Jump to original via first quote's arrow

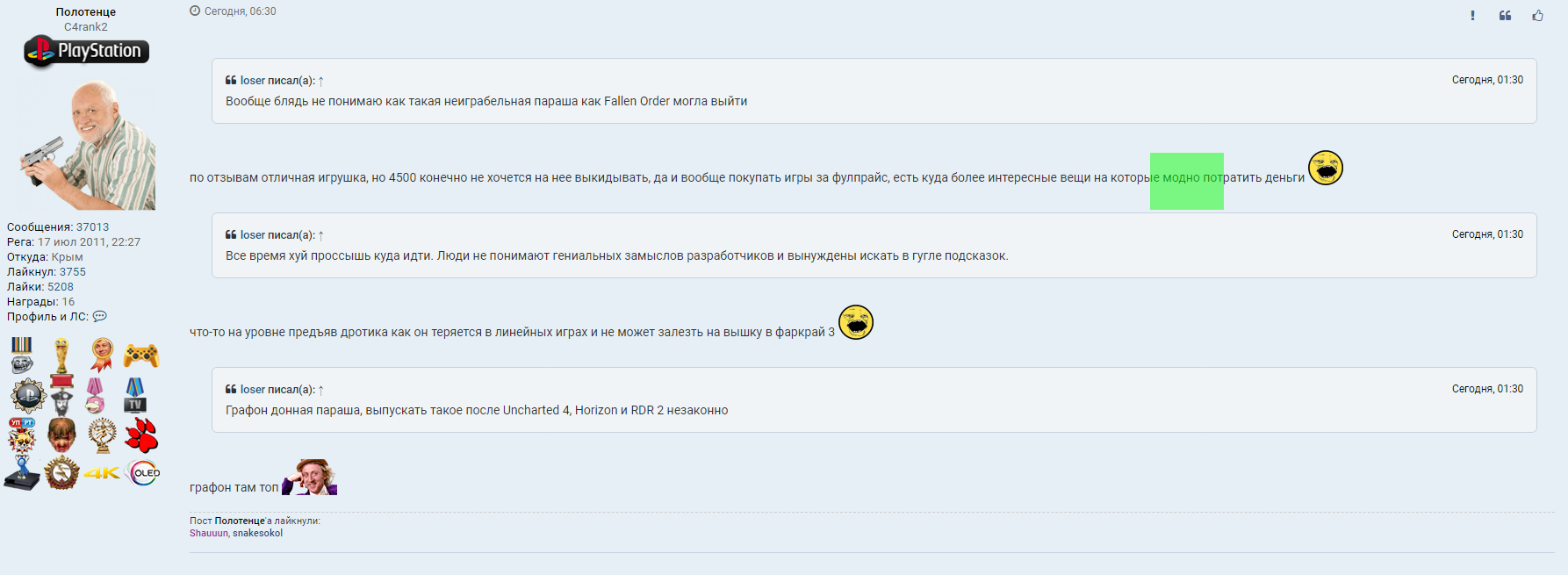point(321,81)
